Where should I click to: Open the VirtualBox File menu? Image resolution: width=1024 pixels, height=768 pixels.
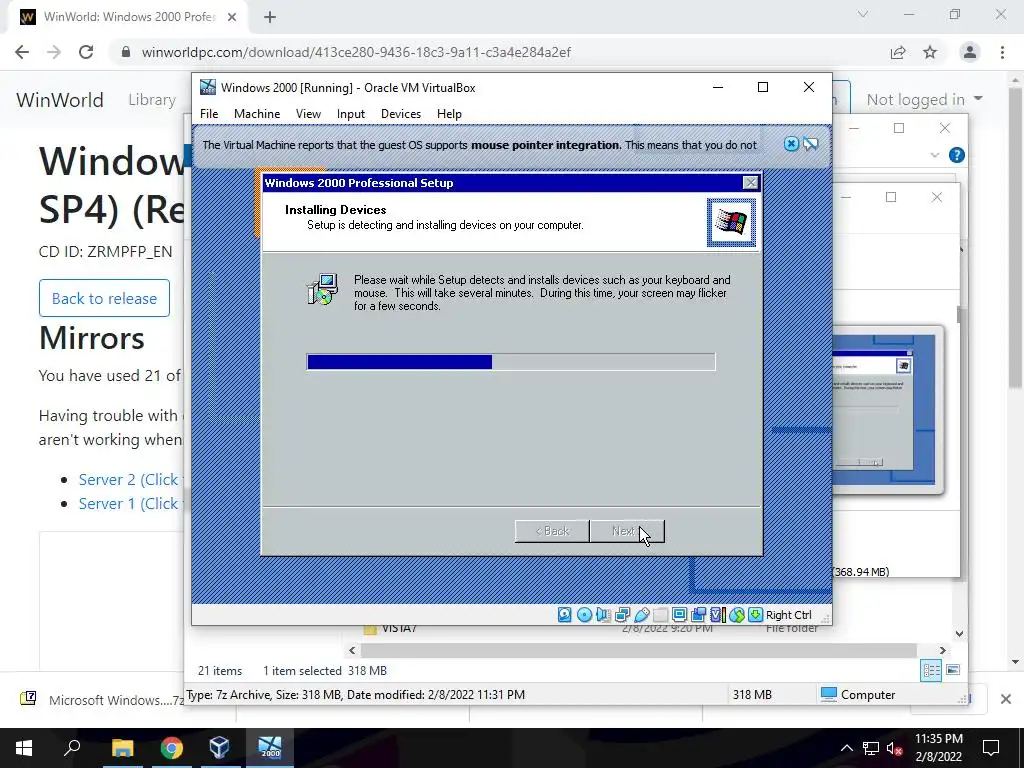209,114
